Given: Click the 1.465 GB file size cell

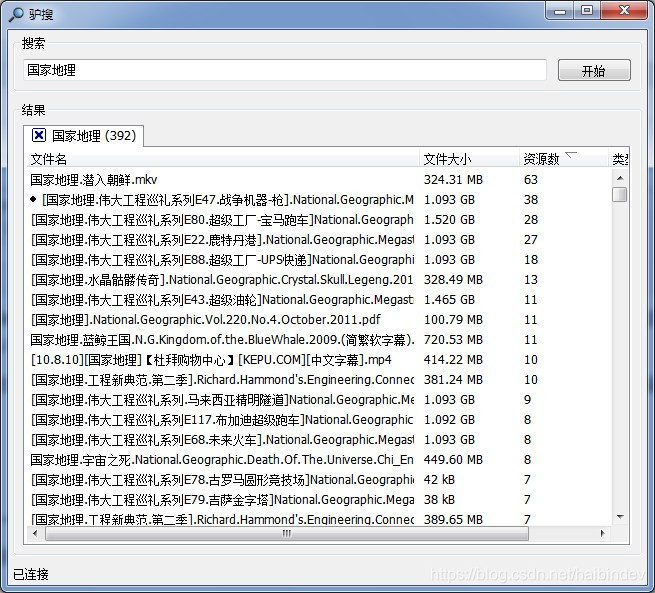Looking at the screenshot, I should tap(449, 300).
